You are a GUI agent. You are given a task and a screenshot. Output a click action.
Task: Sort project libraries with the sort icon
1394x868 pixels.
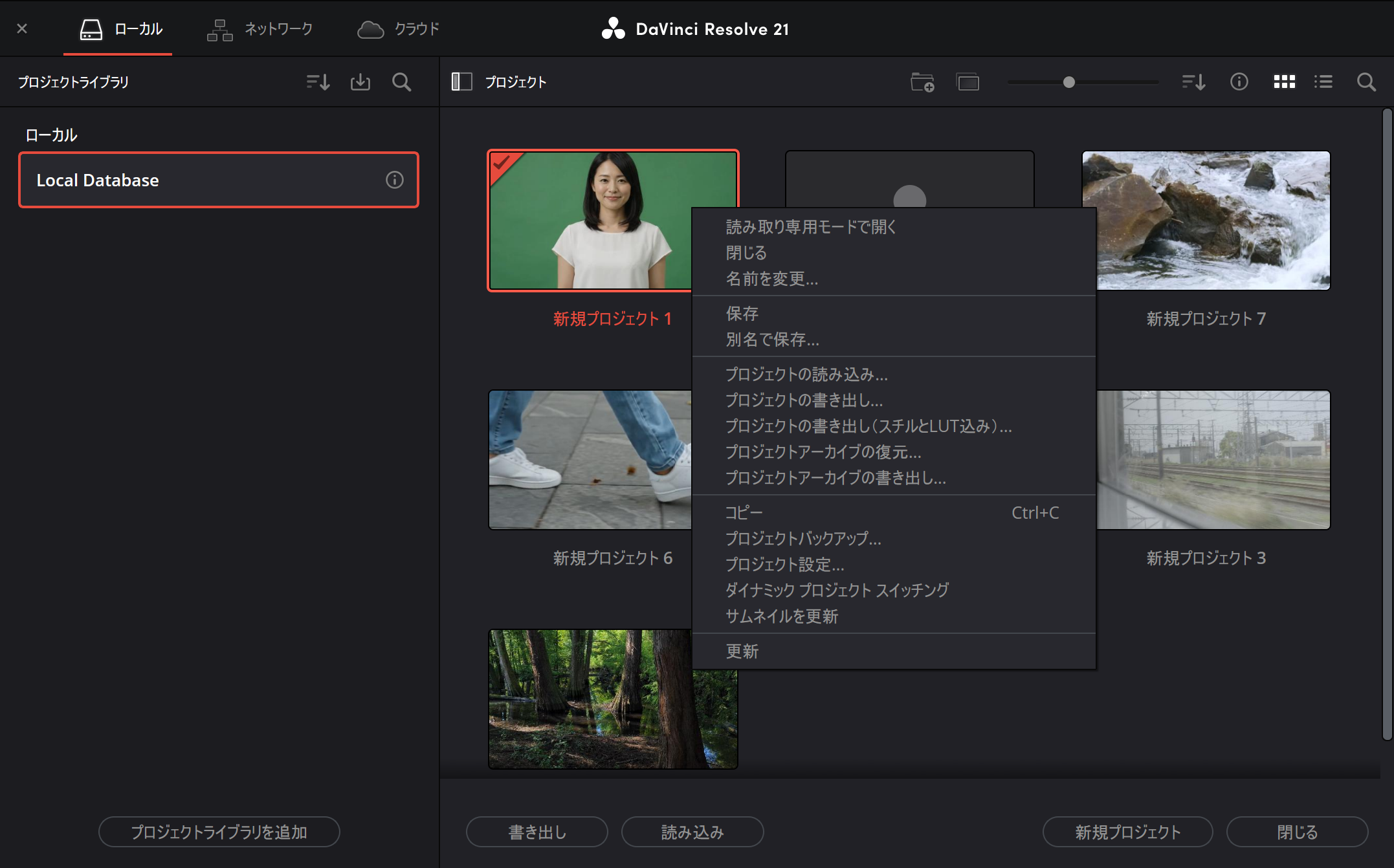tap(318, 82)
